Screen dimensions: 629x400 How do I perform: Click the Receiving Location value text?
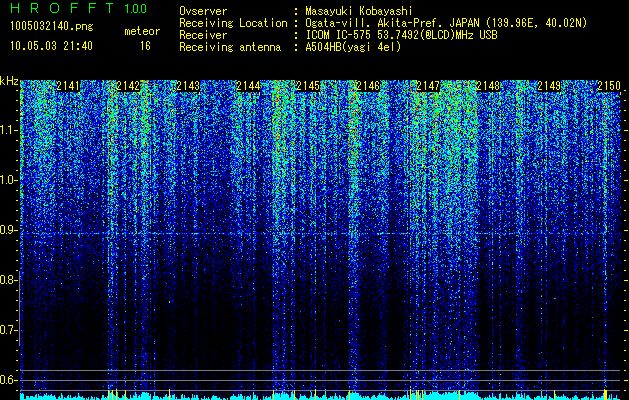tap(446, 23)
